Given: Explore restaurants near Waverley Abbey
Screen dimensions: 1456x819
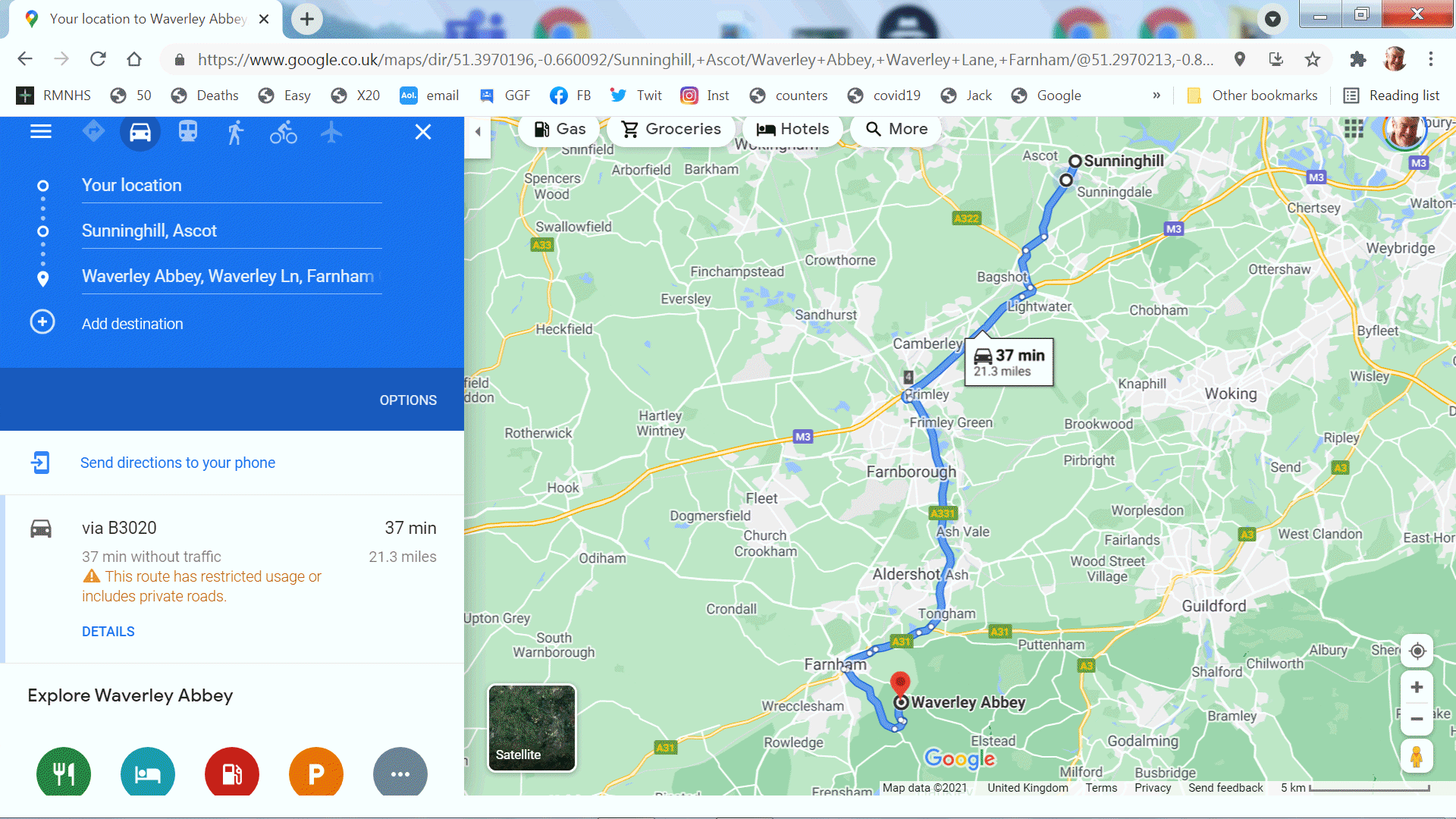Looking at the screenshot, I should (x=64, y=772).
